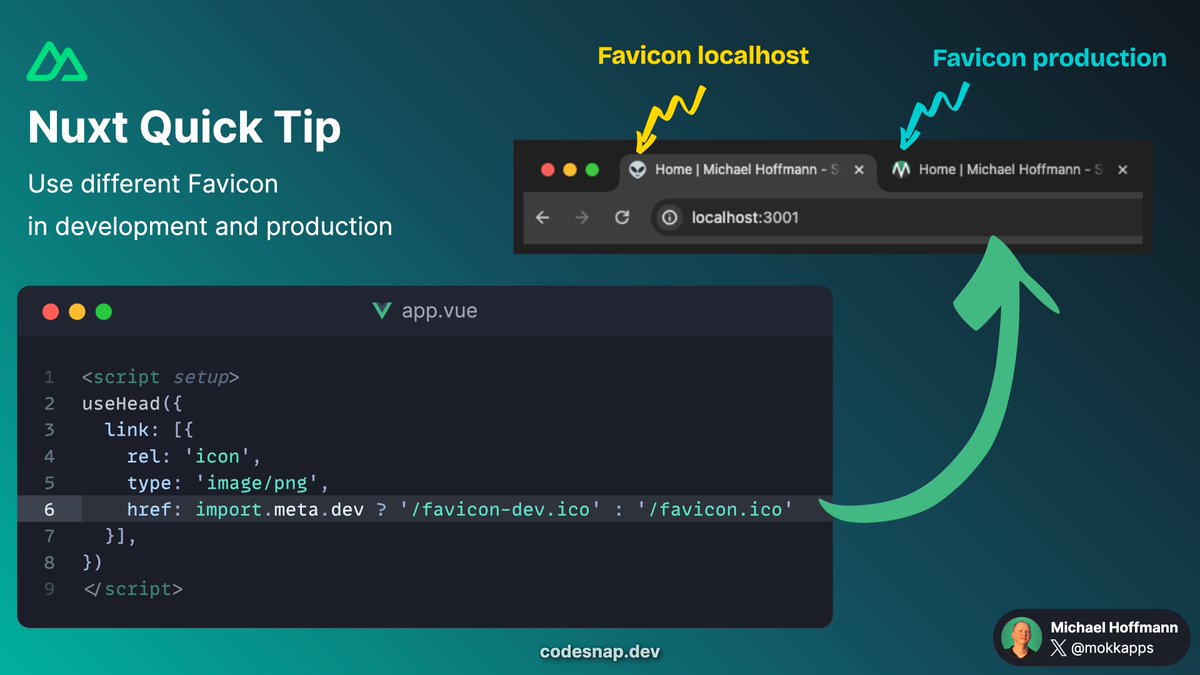Click the M favicon on the production tab
This screenshot has height=675, width=1200.
click(901, 170)
